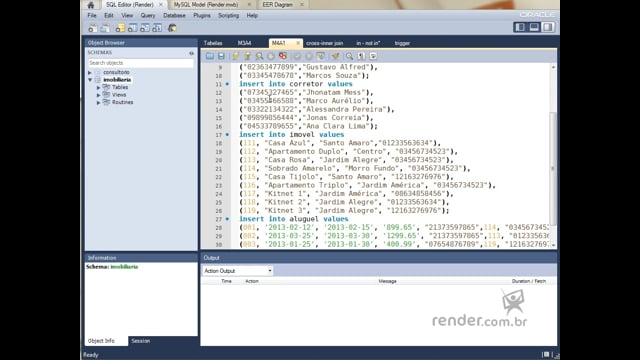The image size is (640, 360).
Task: Toggle auto-commit mode icon
Action: click(321, 56)
